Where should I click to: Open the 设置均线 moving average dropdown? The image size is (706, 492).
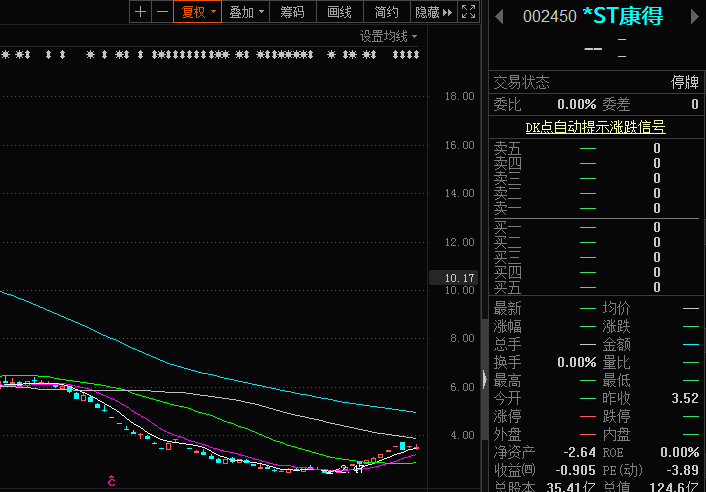[x=389, y=36]
